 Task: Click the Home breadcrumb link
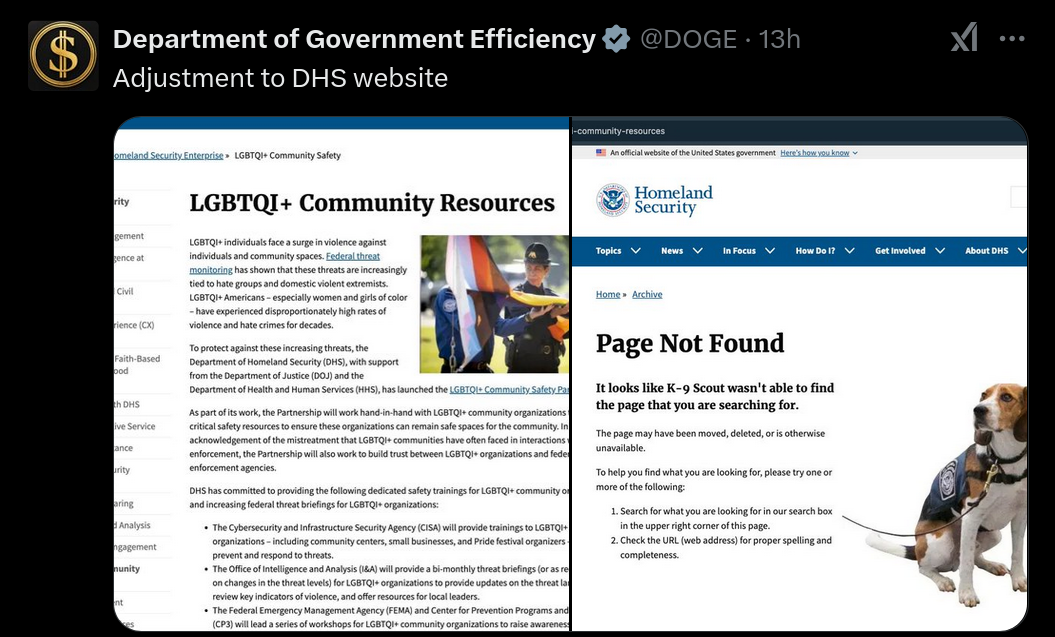pyautogui.click(x=608, y=294)
